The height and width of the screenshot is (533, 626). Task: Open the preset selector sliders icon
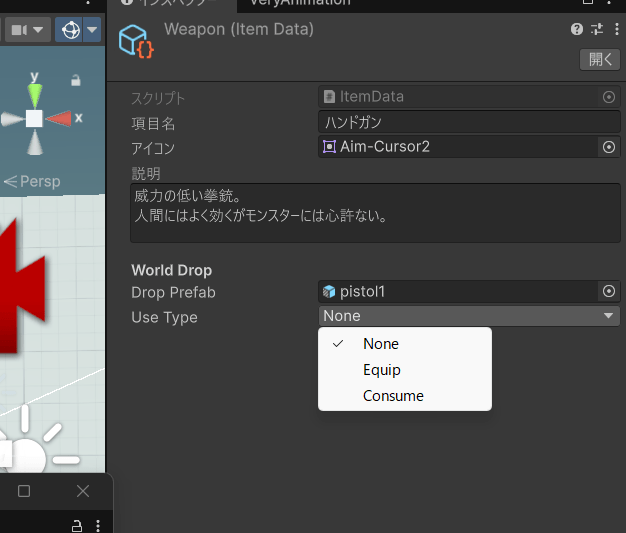coord(597,29)
